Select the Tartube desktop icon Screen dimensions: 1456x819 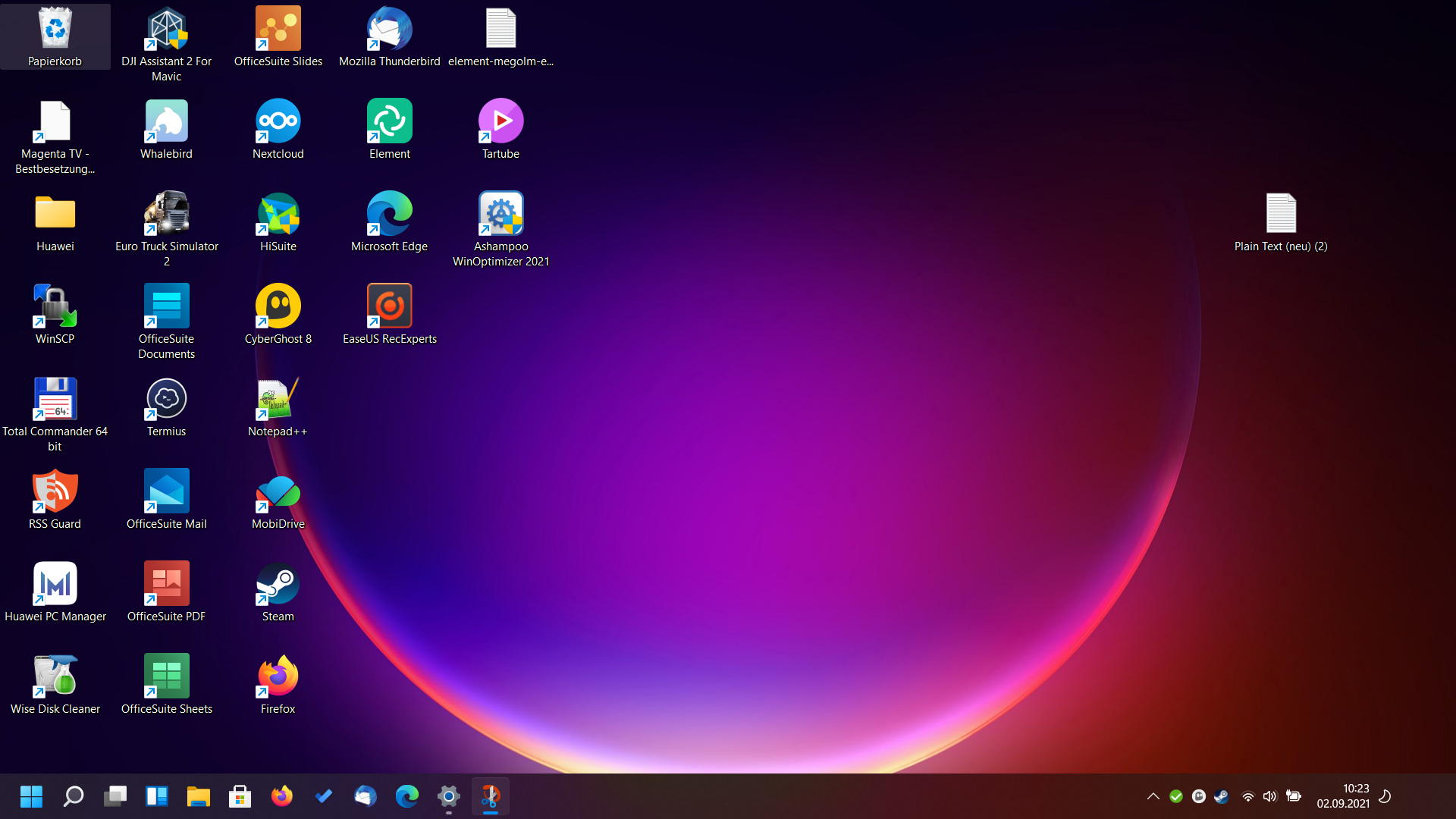[500, 130]
